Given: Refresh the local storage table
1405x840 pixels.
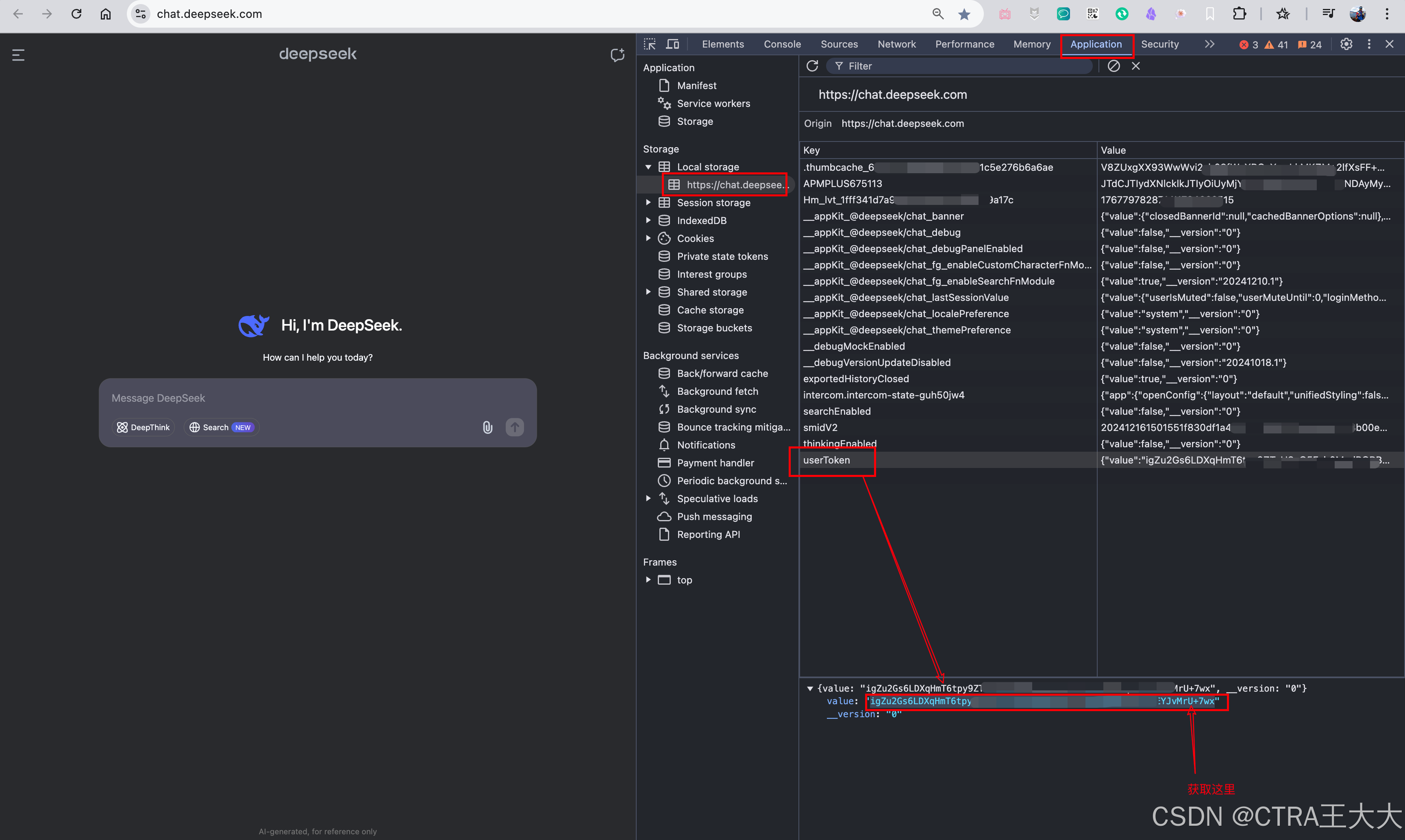Looking at the screenshot, I should tap(812, 65).
